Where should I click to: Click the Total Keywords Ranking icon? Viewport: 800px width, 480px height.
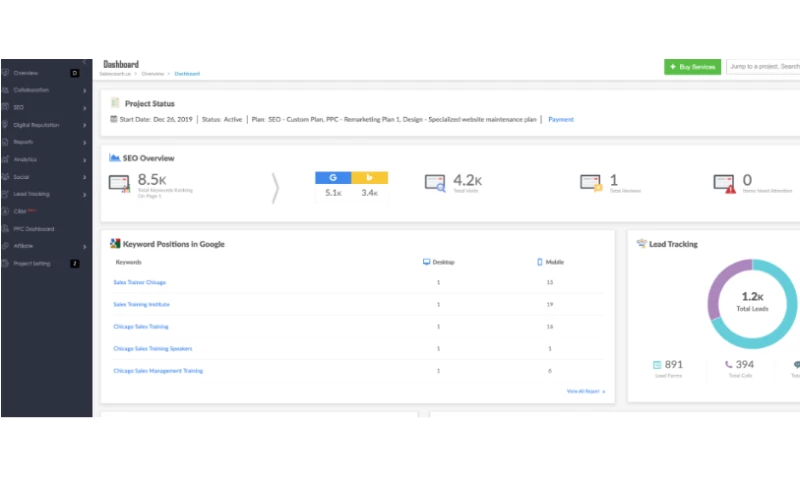121,183
